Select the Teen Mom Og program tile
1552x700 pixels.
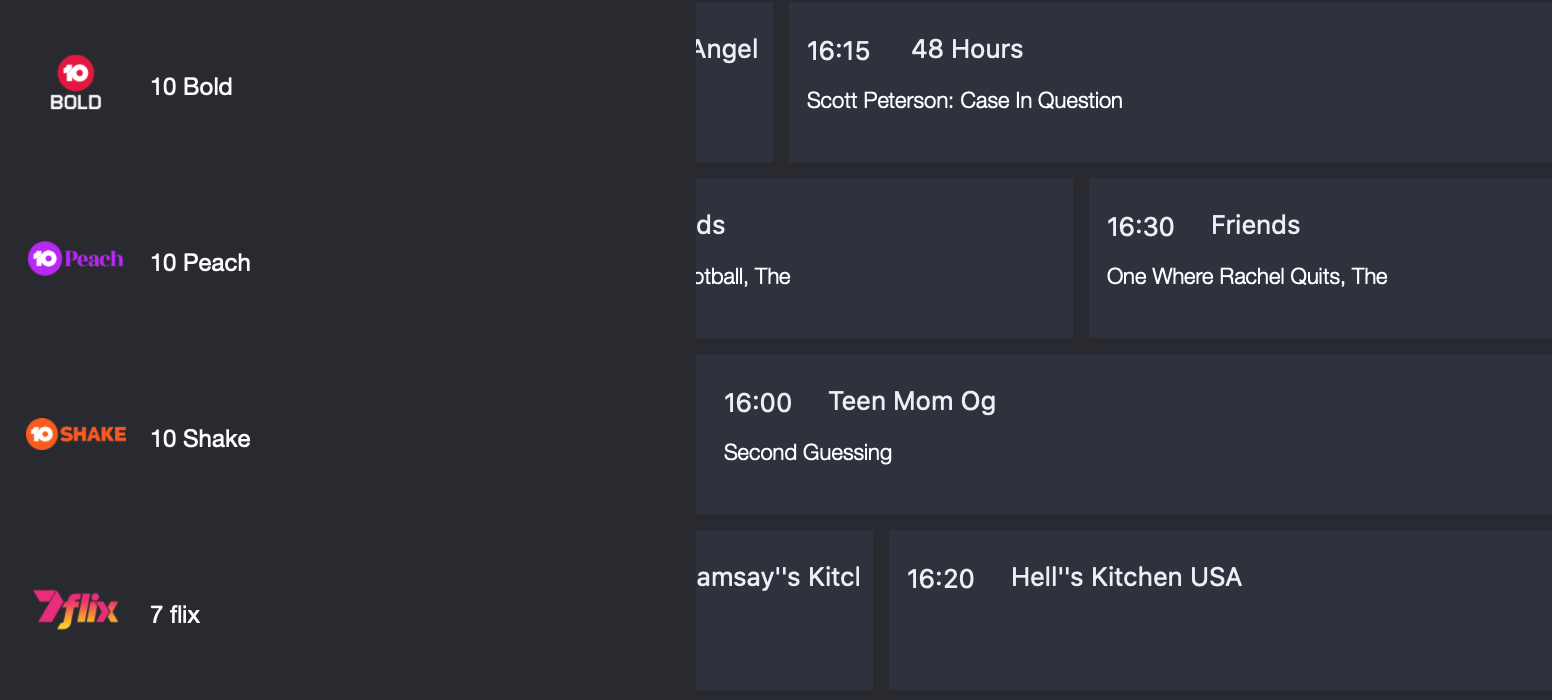click(x=1120, y=430)
